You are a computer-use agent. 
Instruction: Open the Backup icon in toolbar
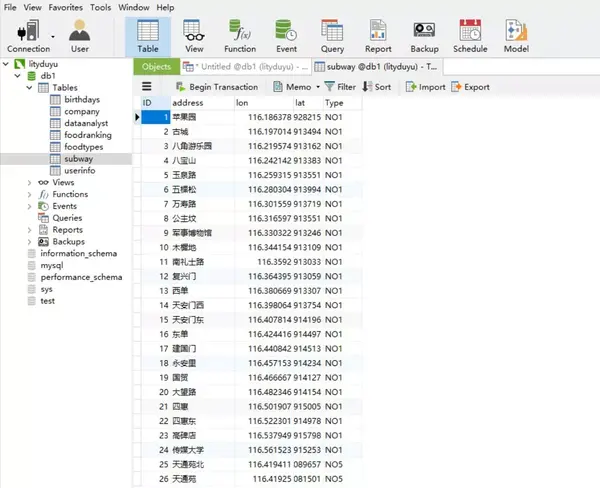pos(424,36)
